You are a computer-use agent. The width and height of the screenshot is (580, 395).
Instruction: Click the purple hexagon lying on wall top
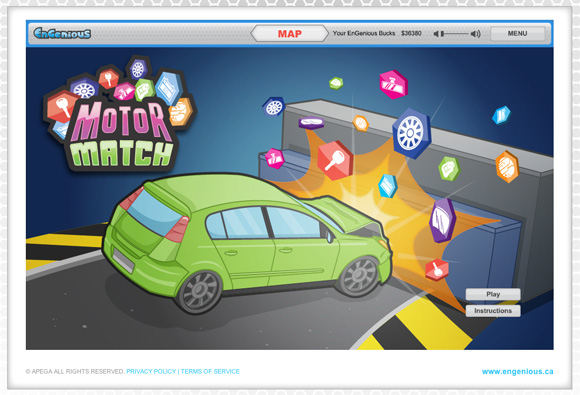[311, 122]
